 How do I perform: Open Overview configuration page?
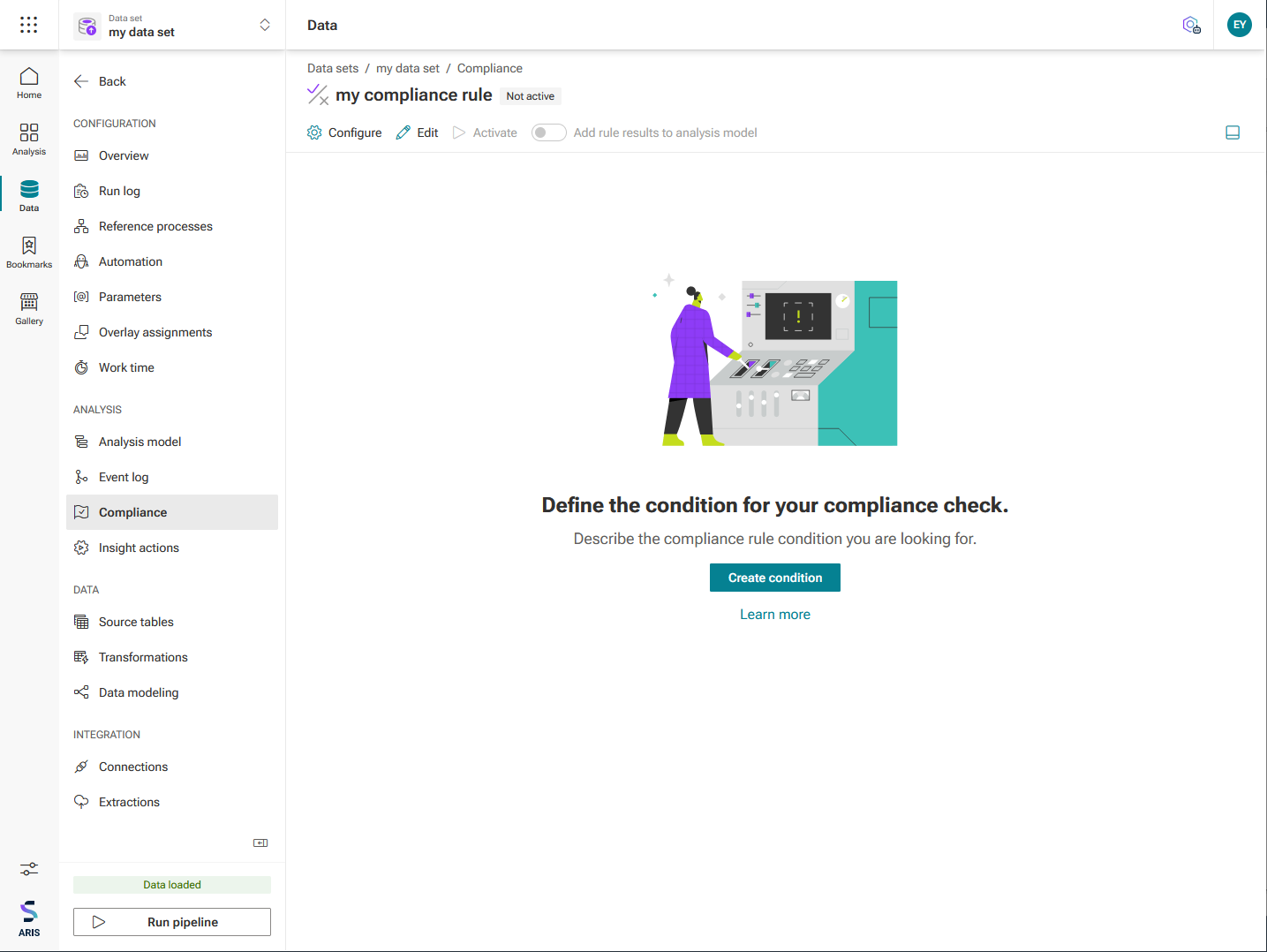coord(172,155)
